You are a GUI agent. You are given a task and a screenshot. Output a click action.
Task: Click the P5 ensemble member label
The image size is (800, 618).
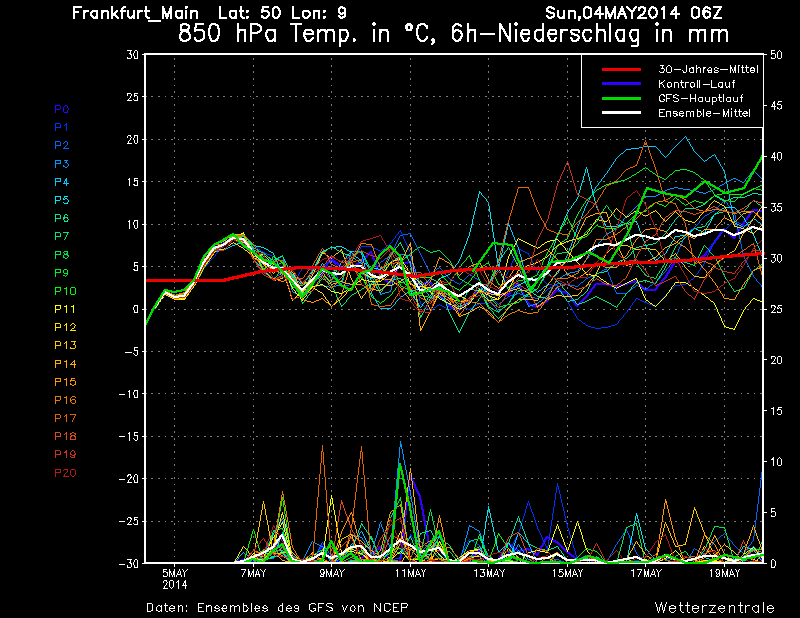62,200
